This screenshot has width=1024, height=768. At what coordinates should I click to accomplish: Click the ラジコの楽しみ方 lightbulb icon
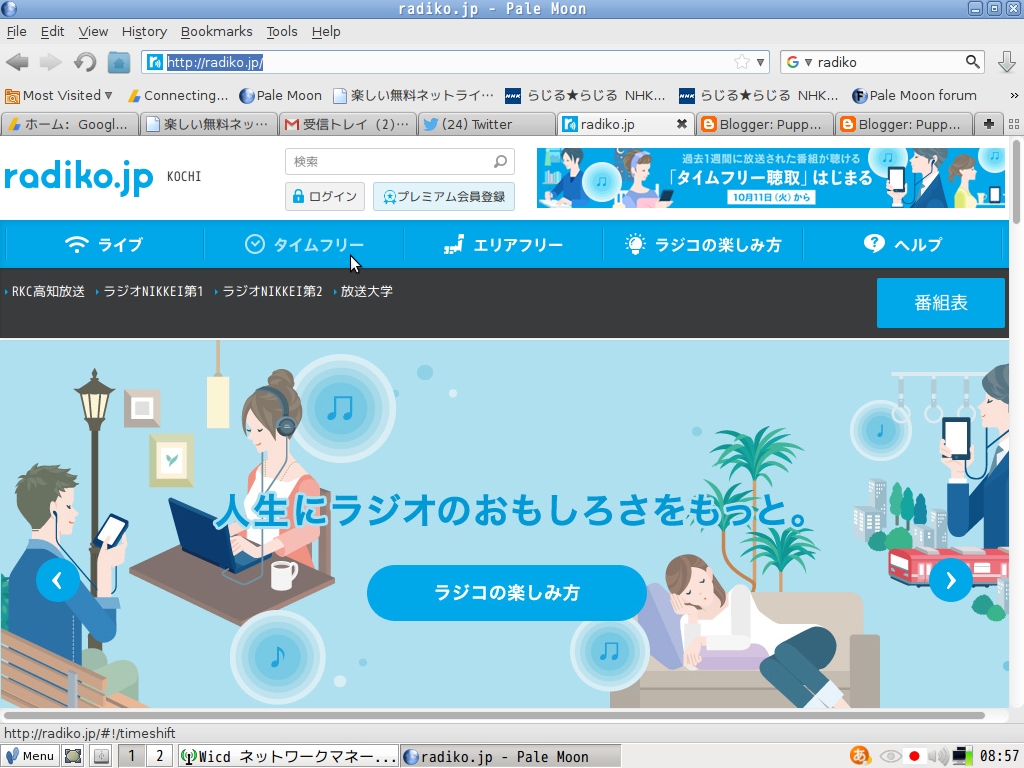[634, 243]
